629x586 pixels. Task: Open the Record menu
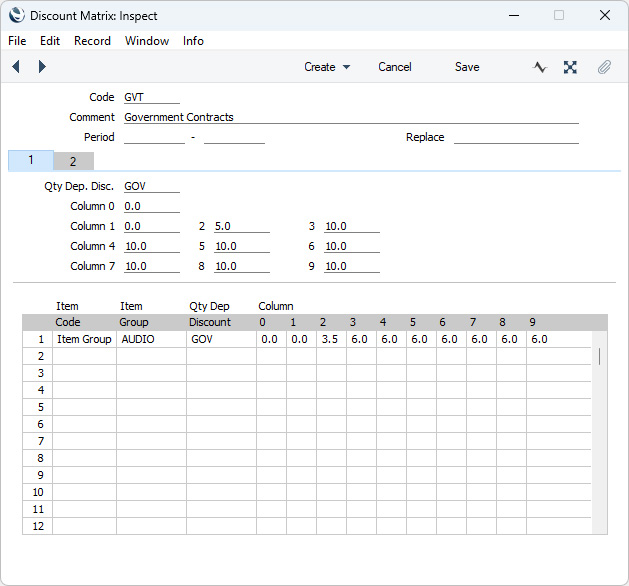[92, 41]
